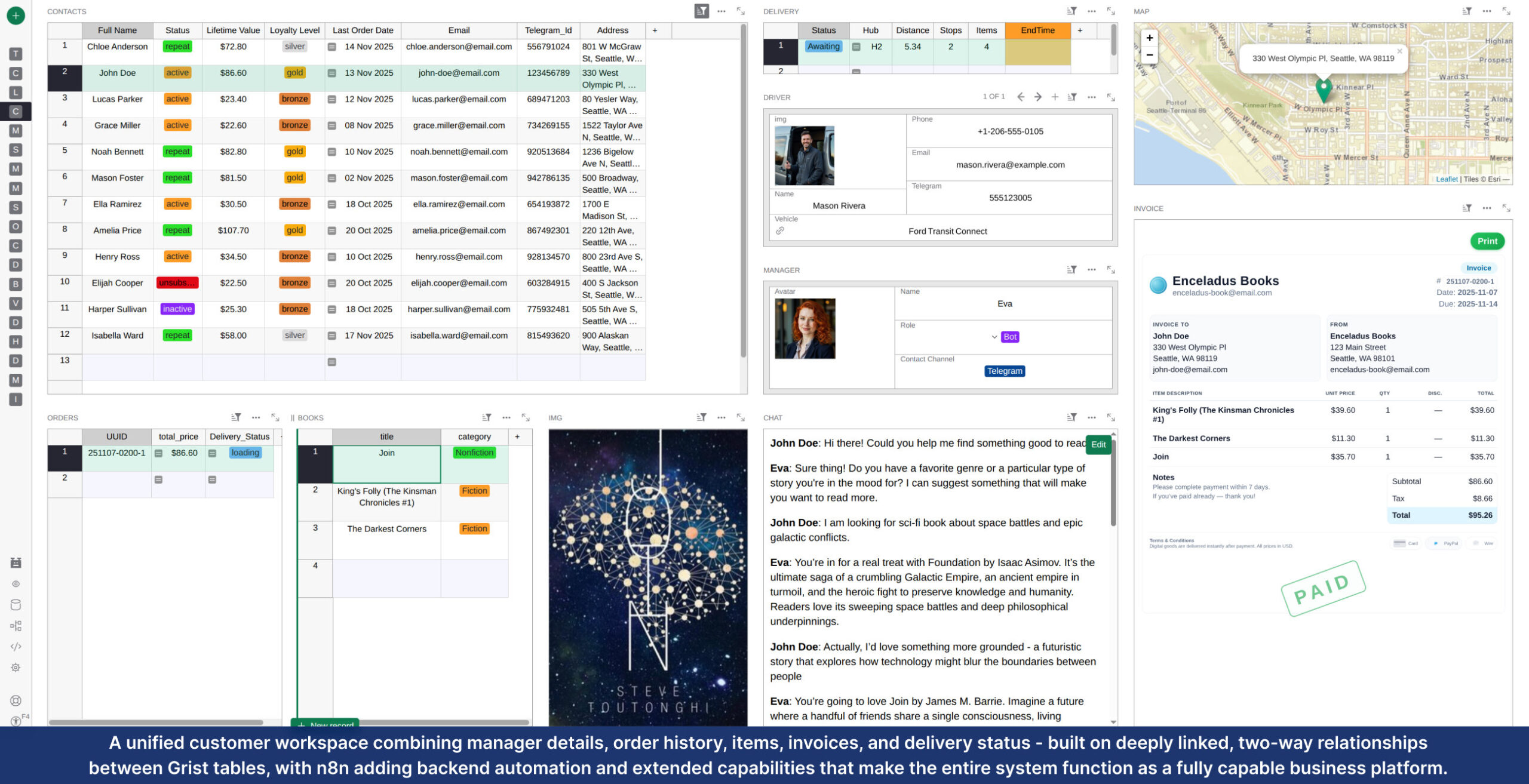Screen dimensions: 1529x784
Task: Click the Edit button in Chat
Action: point(1098,444)
